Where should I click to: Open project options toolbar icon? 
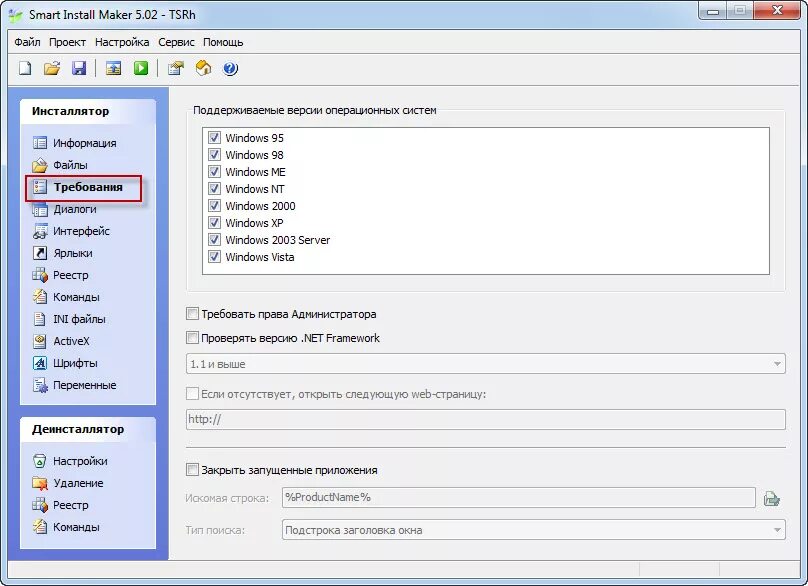pos(176,68)
